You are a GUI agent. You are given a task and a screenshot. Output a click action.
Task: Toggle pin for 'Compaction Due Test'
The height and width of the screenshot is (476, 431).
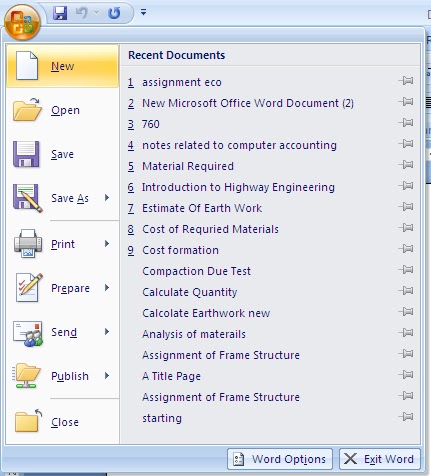click(406, 270)
